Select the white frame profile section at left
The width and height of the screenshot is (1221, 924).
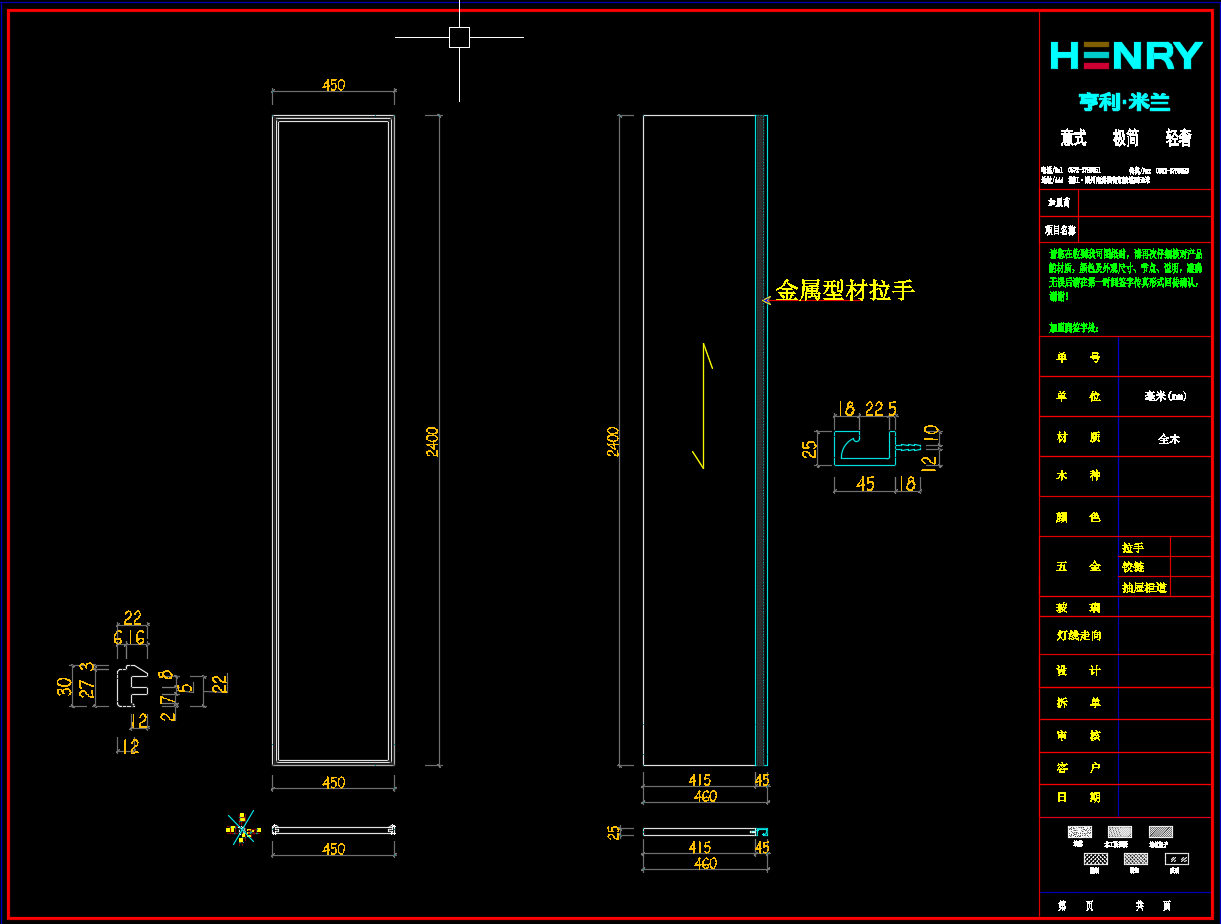tap(130, 686)
